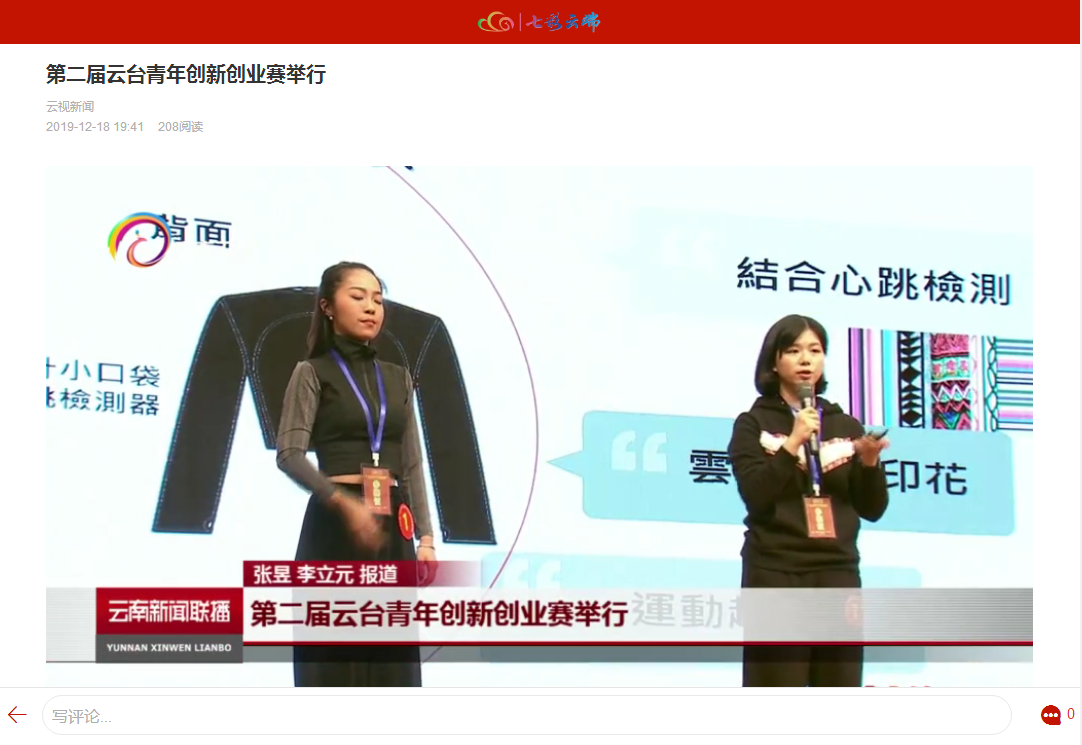Click the YUNNAN XINWEN LIANBO label
The width and height of the screenshot is (1082, 745).
pos(169,648)
